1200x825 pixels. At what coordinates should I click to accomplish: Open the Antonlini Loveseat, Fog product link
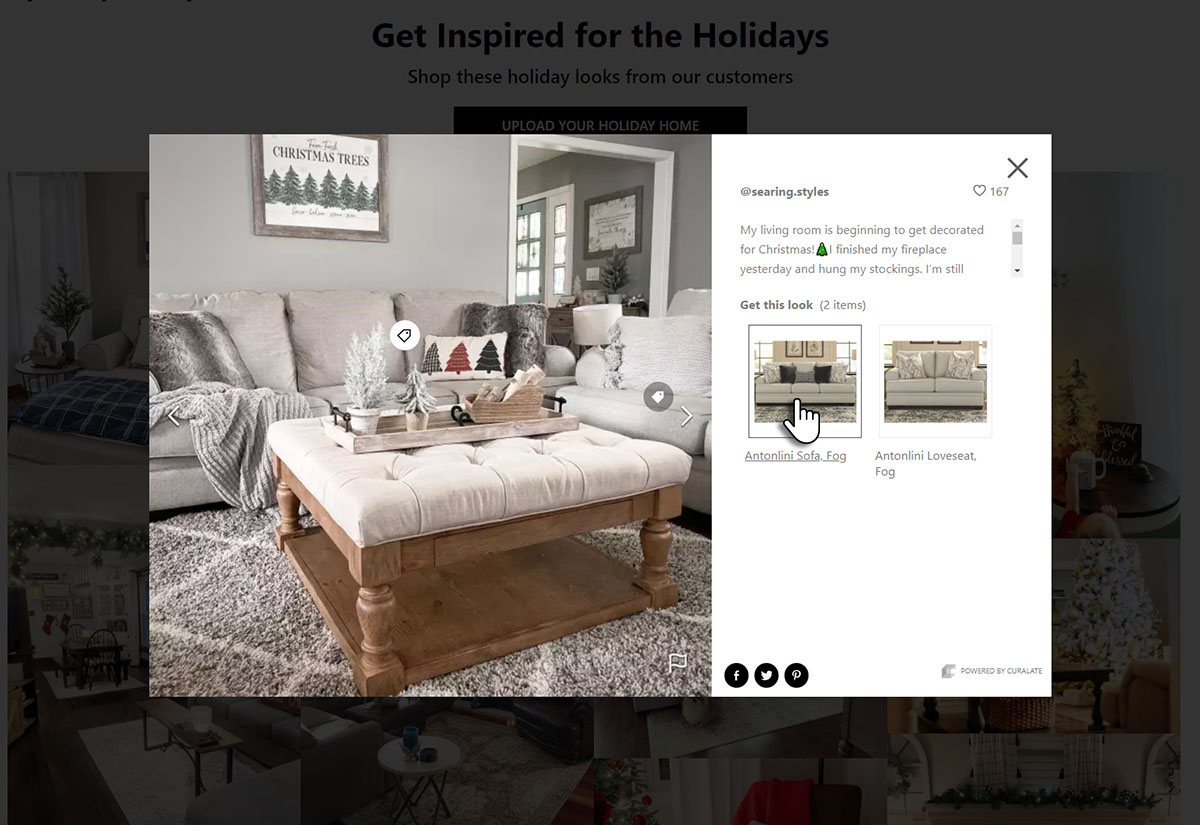(926, 463)
